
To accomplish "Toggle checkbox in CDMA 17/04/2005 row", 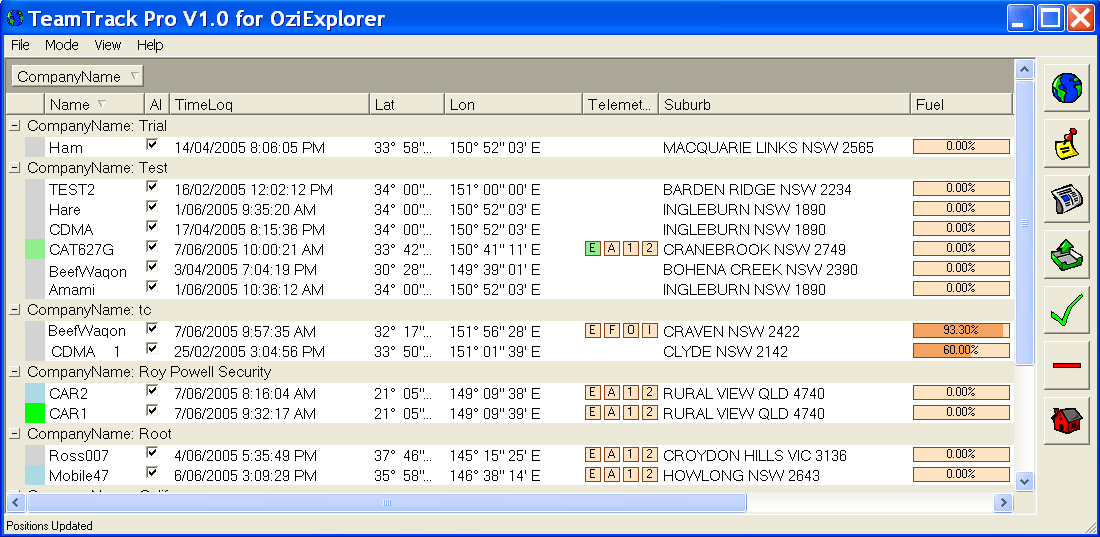I will [152, 226].
